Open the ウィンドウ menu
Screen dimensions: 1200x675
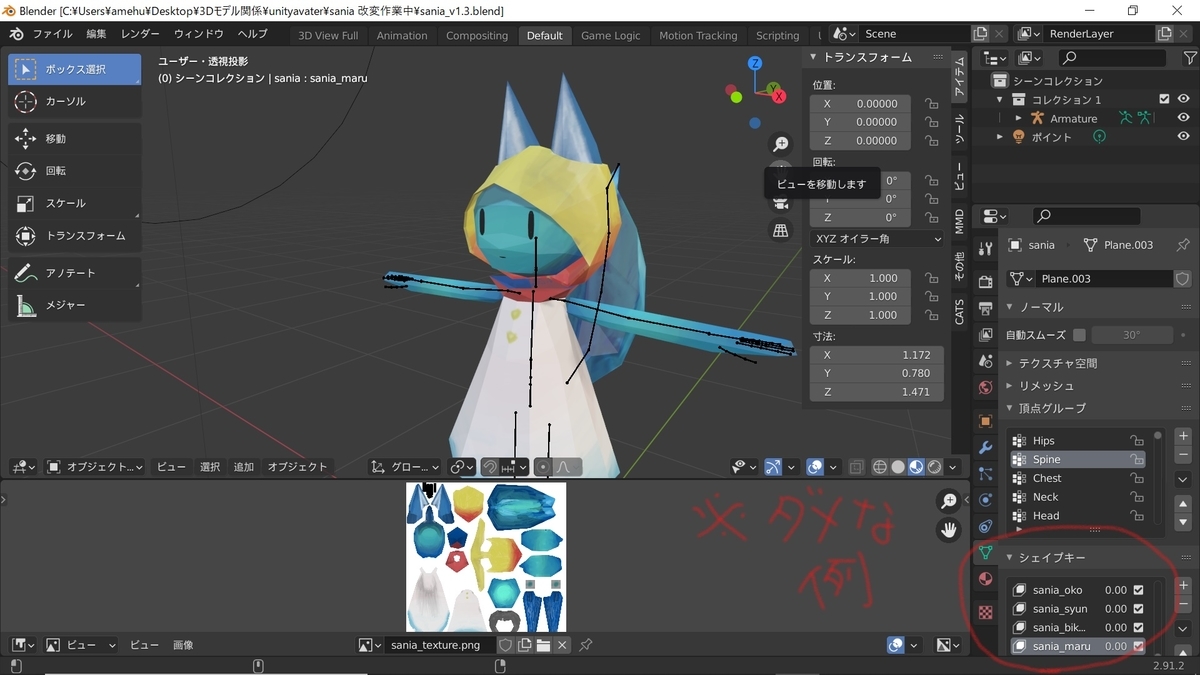pyautogui.click(x=199, y=34)
